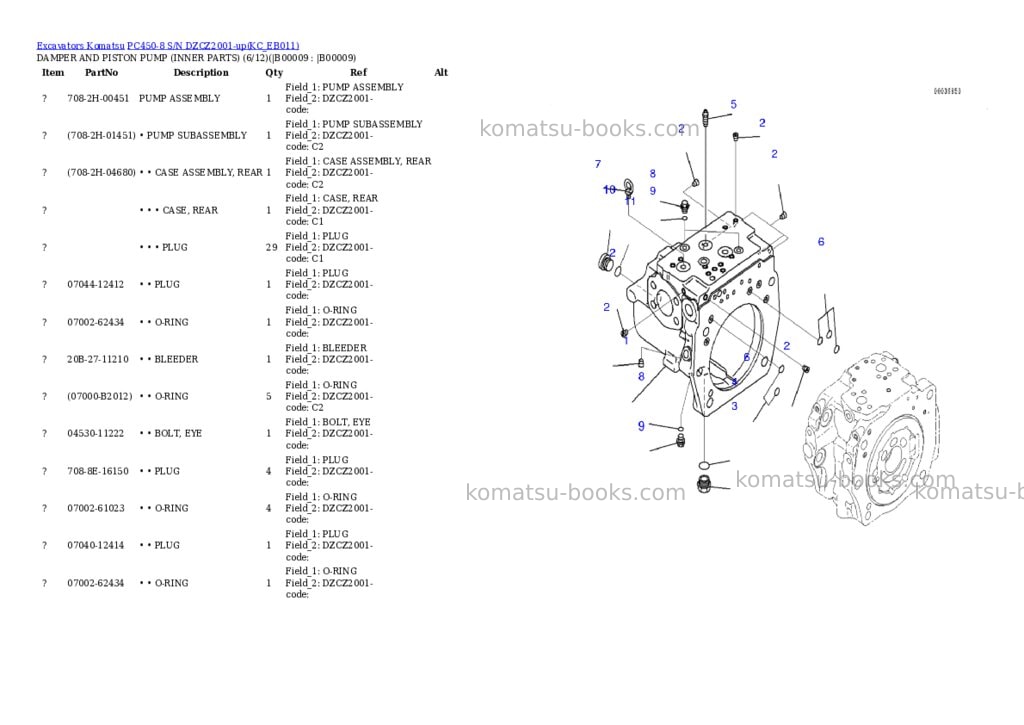Click quantity '29' in the Qty column
1024x725 pixels.
click(272, 248)
